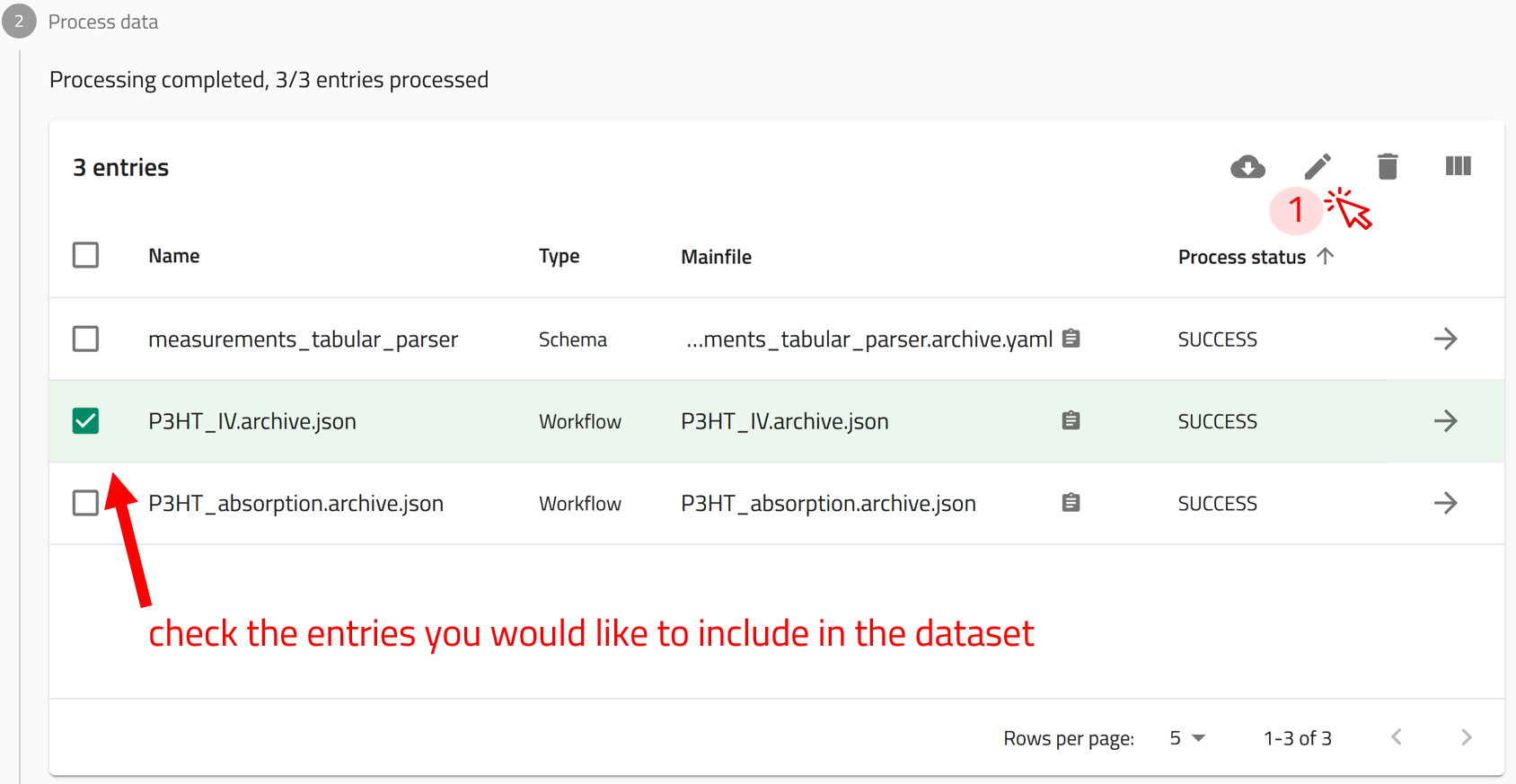
Task: Copy measurements_tabular_parser mainfile path via clipboard icon
Action: click(1071, 339)
